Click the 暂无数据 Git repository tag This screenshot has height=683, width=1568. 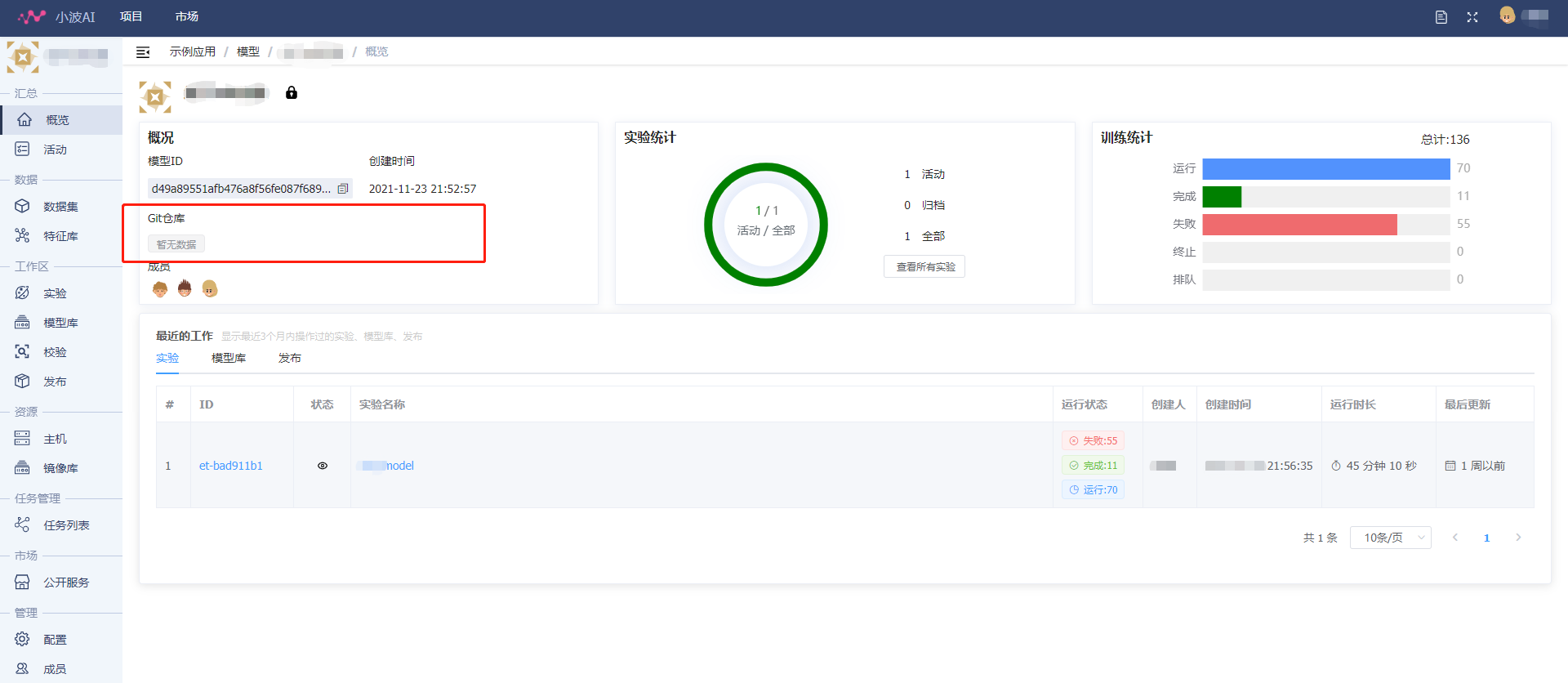176,244
